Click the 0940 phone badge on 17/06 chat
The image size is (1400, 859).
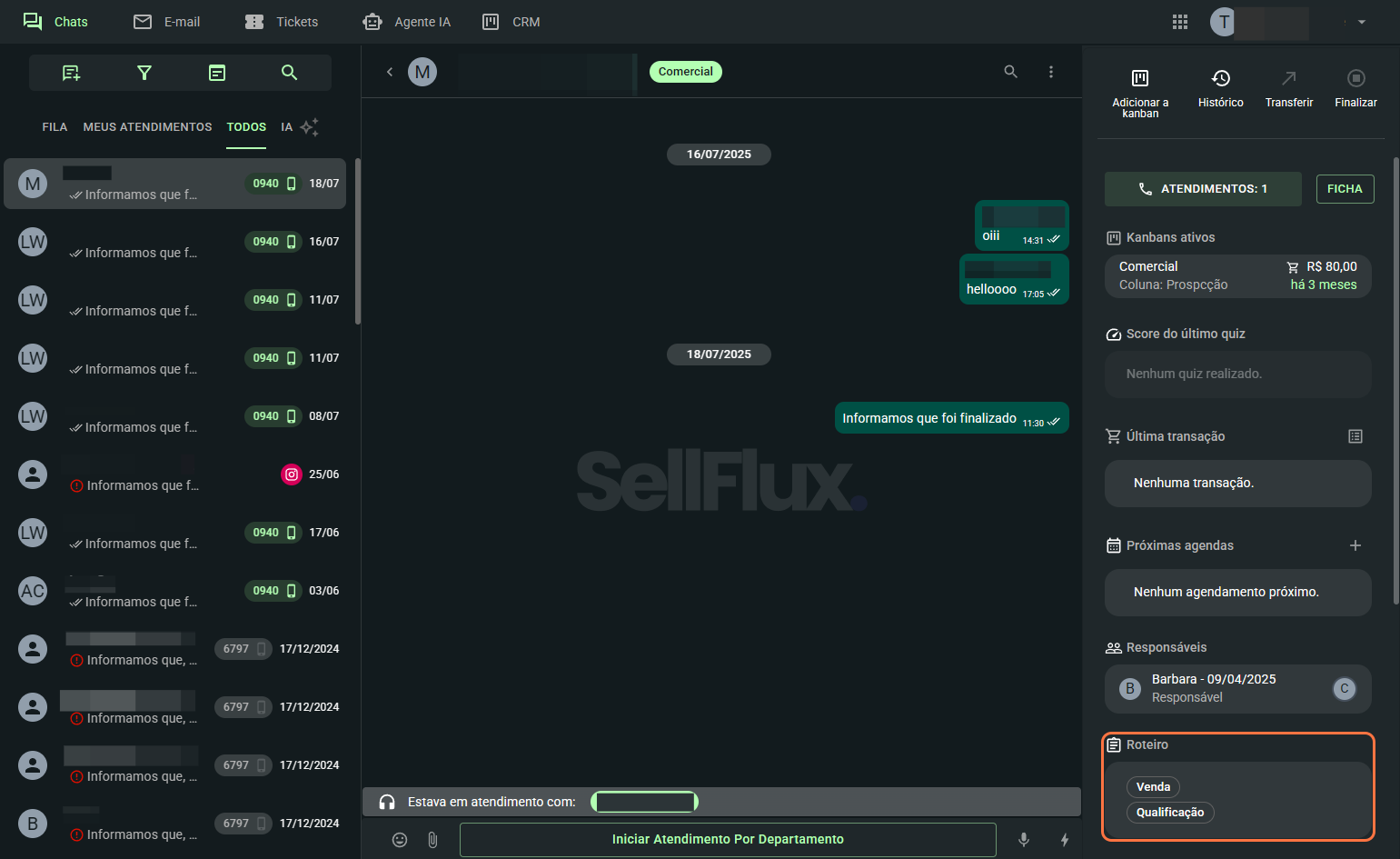coord(273,533)
